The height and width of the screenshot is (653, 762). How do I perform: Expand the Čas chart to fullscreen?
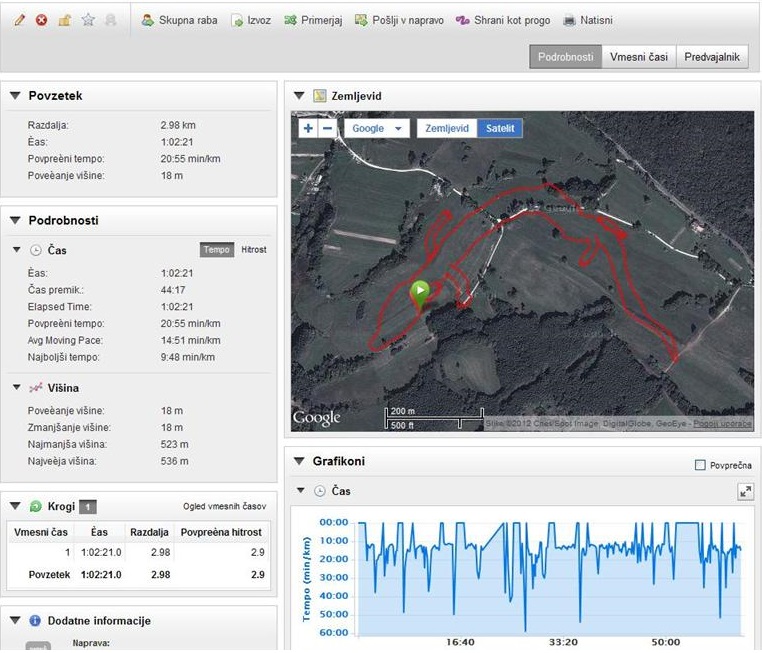(x=745, y=492)
